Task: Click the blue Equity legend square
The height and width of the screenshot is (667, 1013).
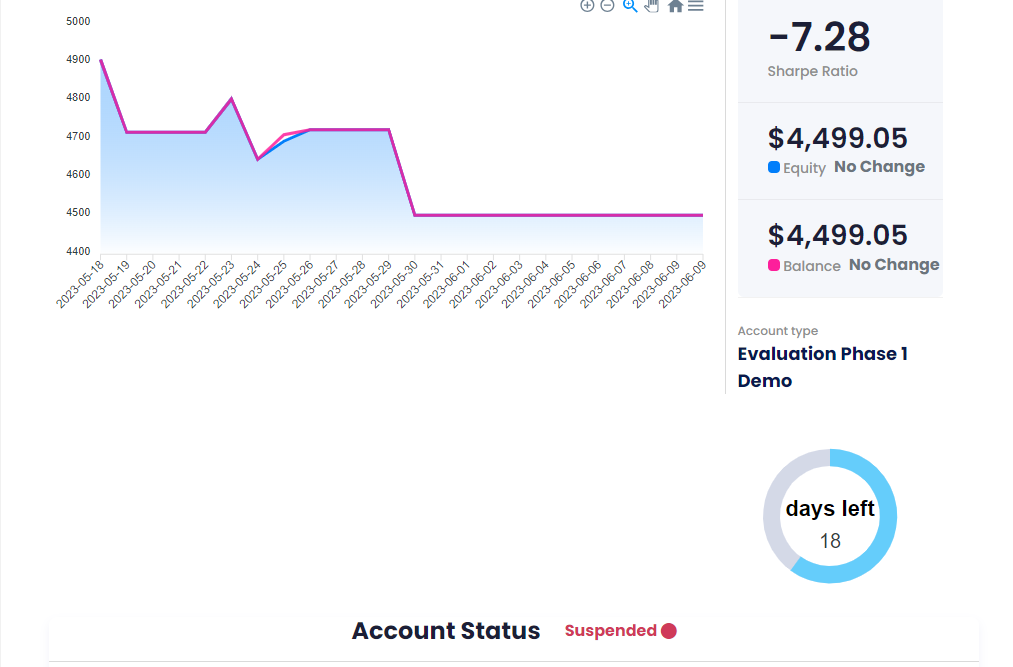Action: (x=773, y=167)
